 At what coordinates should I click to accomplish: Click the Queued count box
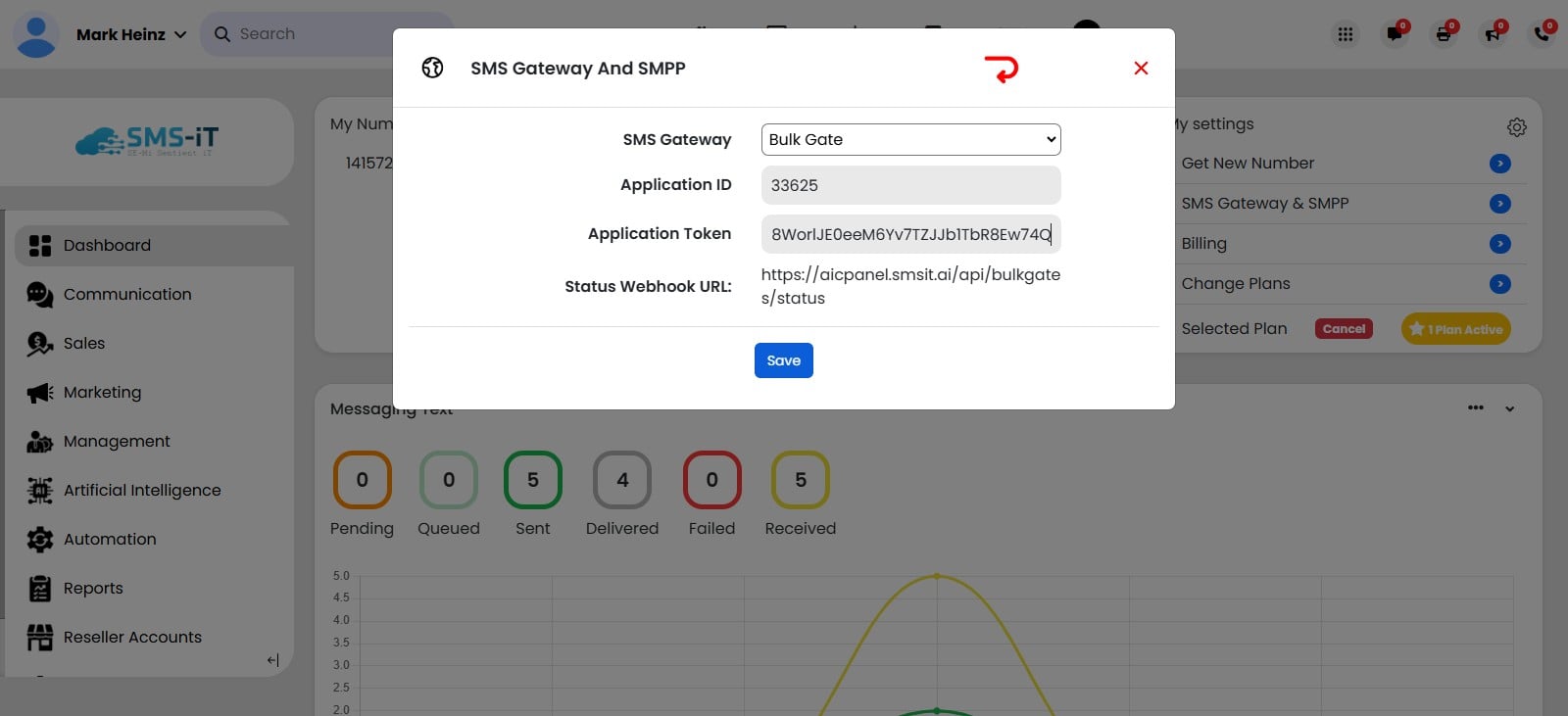(x=449, y=480)
